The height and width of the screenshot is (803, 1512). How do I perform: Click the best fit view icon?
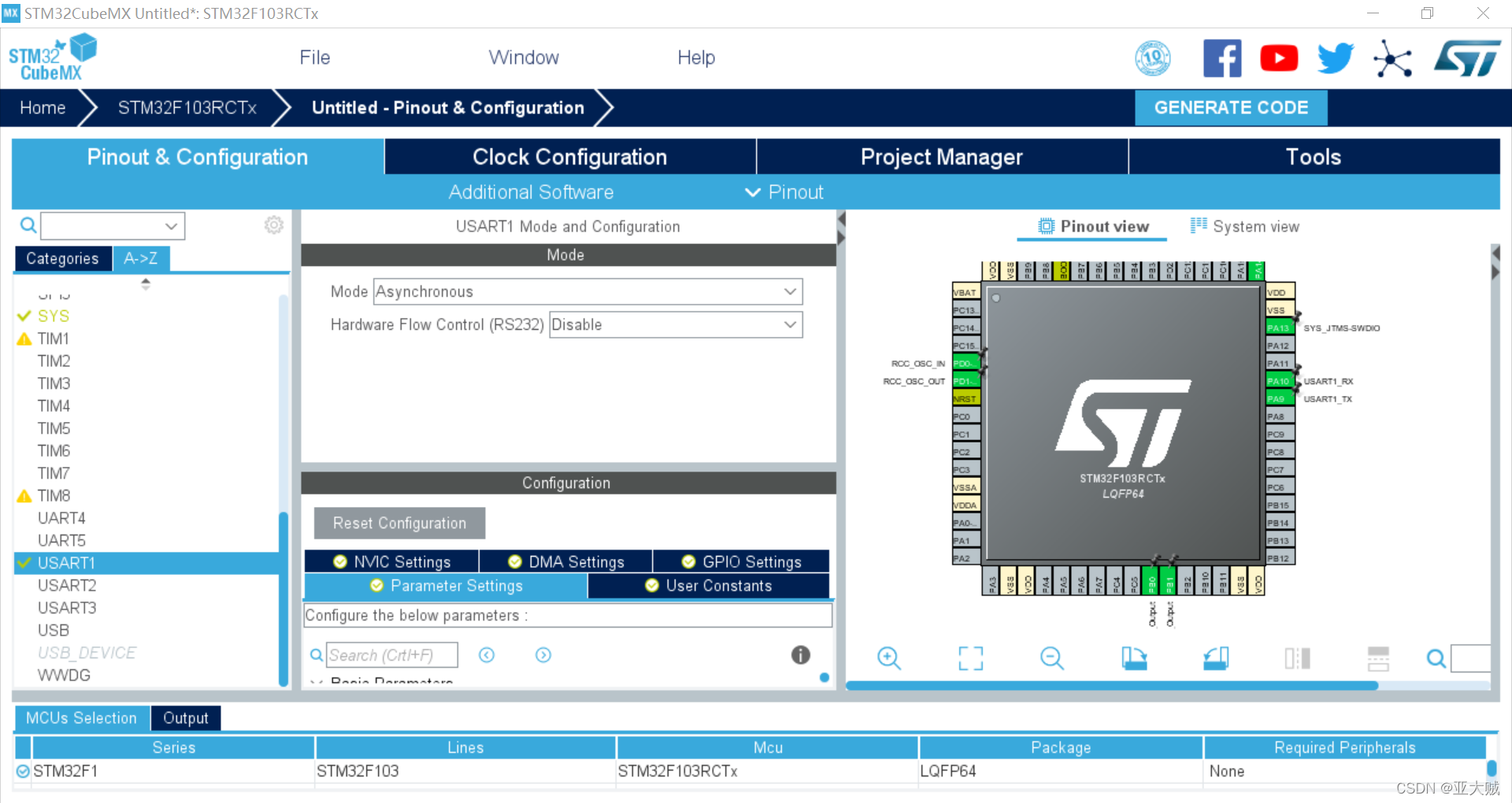970,658
